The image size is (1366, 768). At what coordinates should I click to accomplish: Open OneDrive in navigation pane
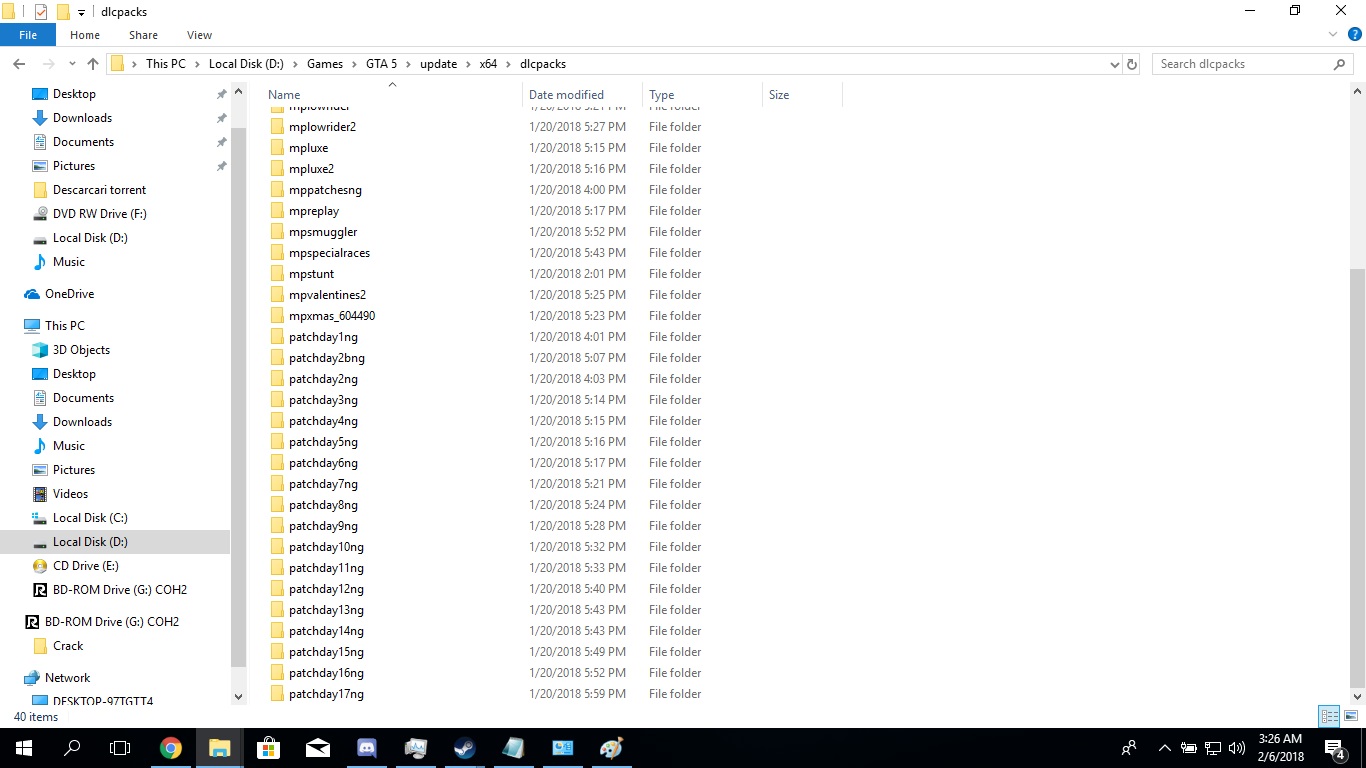pyautogui.click(x=69, y=294)
